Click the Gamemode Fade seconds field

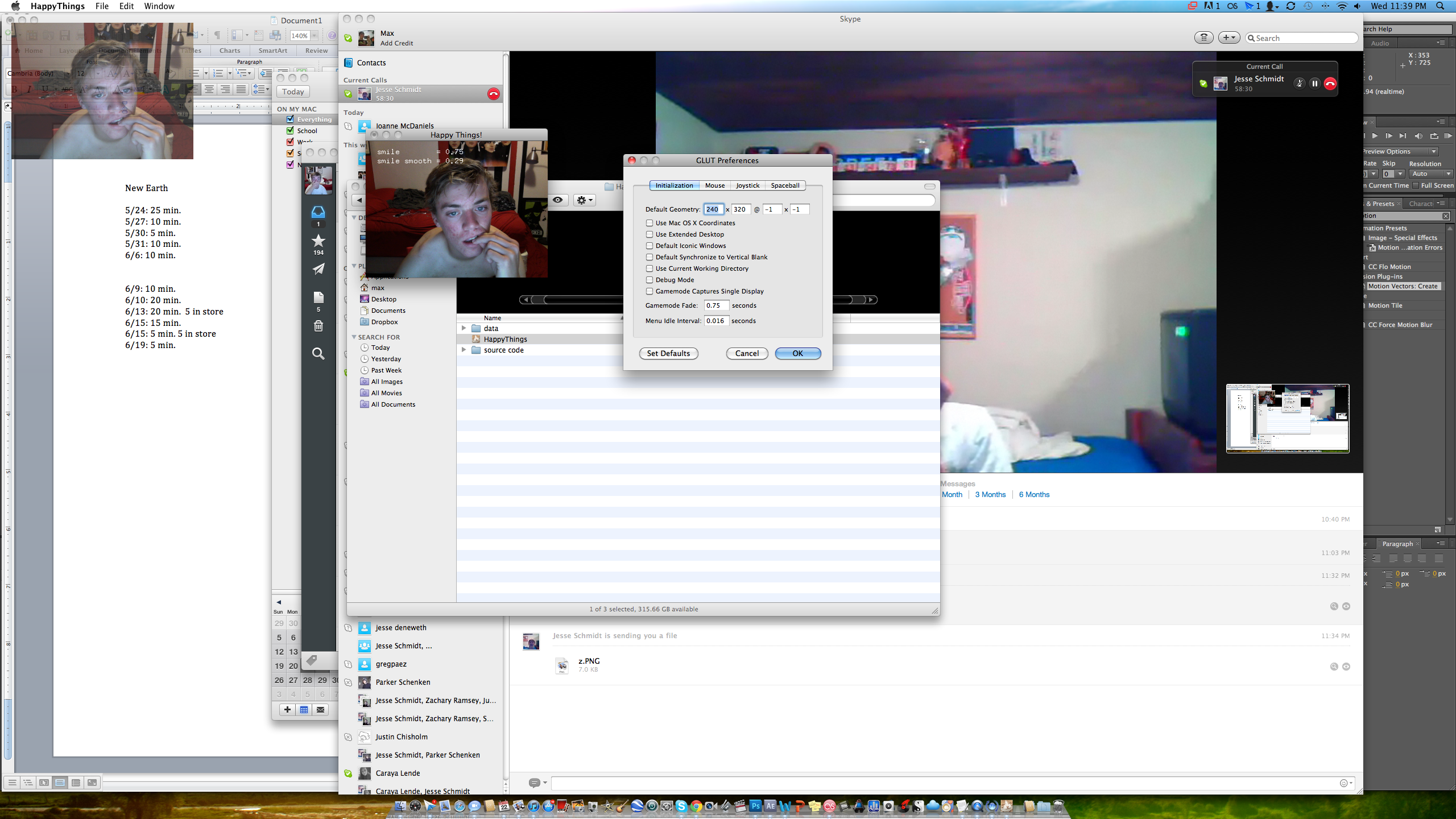[715, 305]
